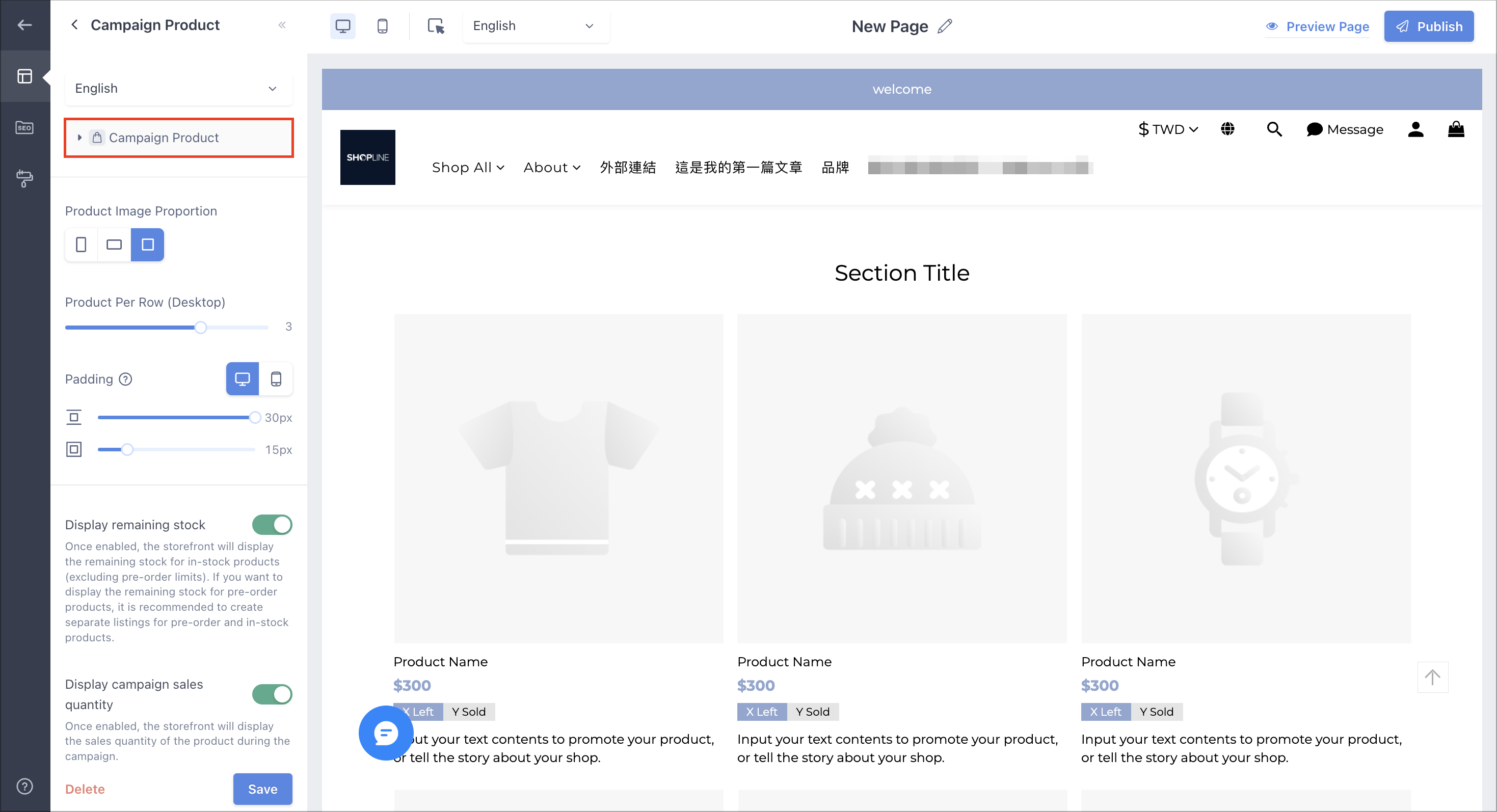Click the beanie hat product placeholder image
The width and height of the screenshot is (1497, 812).
click(x=901, y=478)
